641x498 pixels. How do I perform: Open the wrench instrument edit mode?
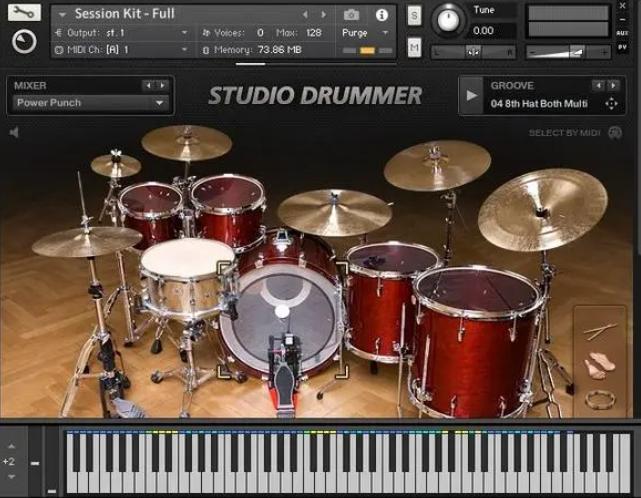24,12
